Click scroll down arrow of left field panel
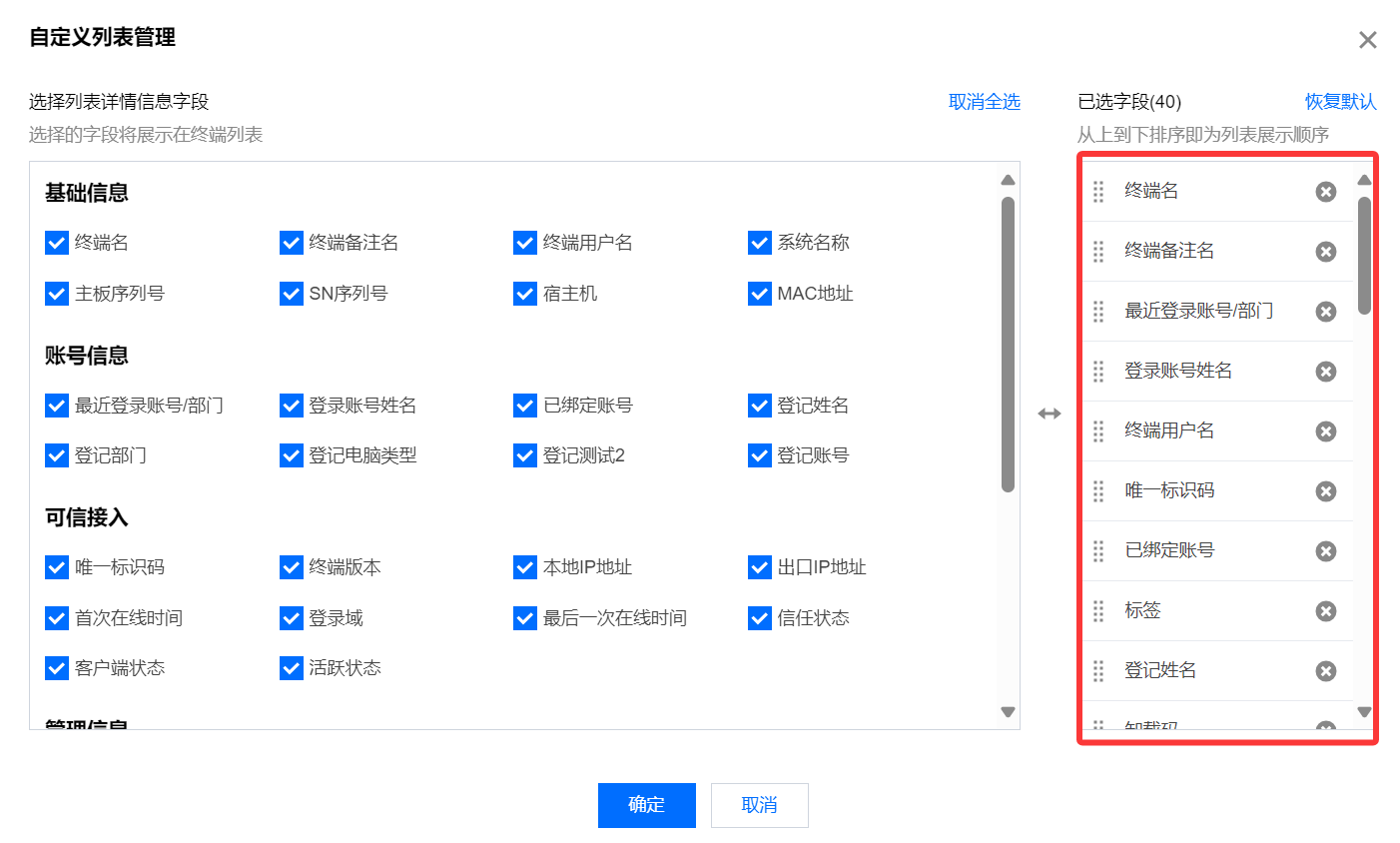Screen dimensions: 1400x843 click(x=1008, y=712)
